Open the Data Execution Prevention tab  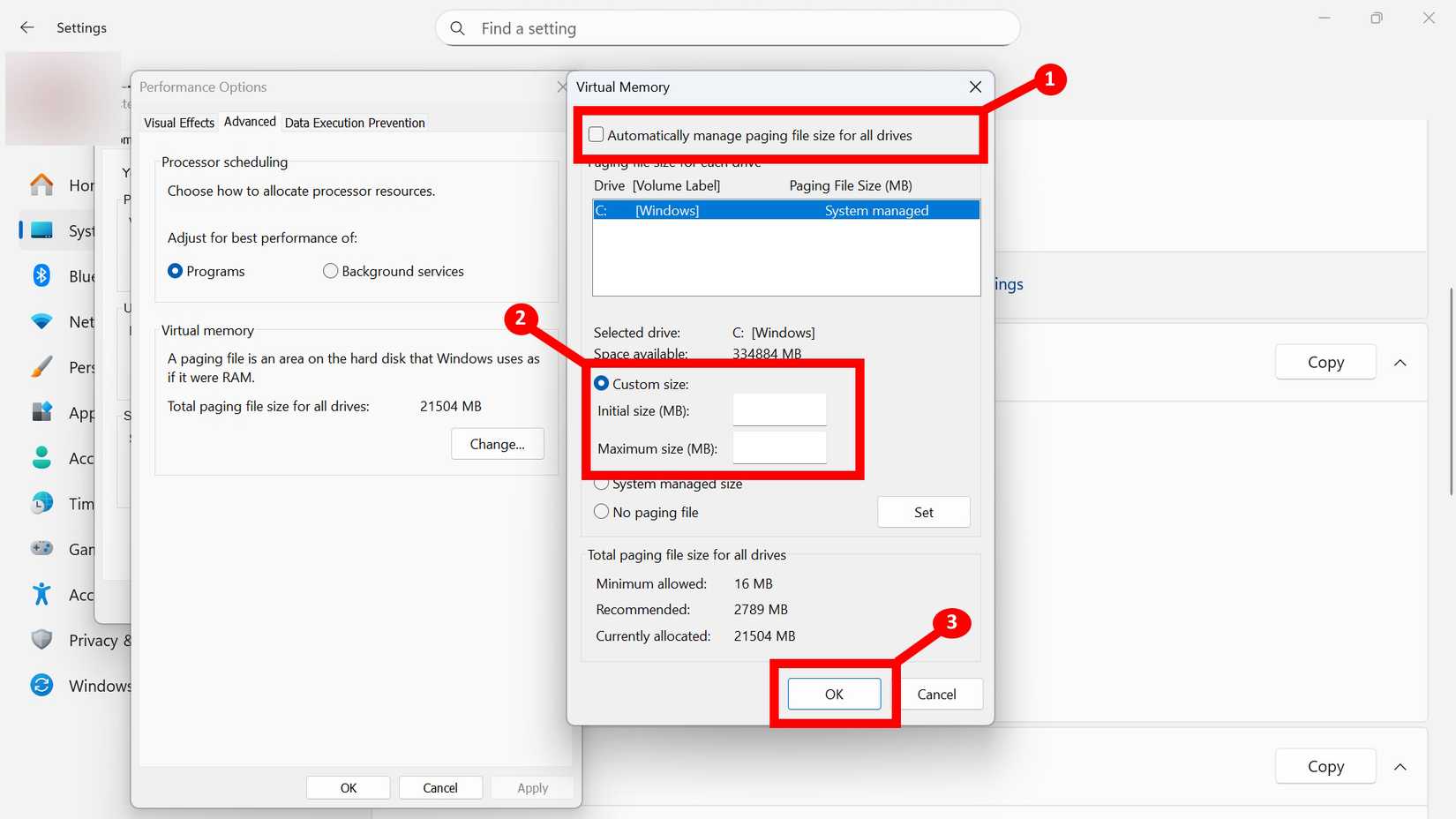[x=354, y=123]
